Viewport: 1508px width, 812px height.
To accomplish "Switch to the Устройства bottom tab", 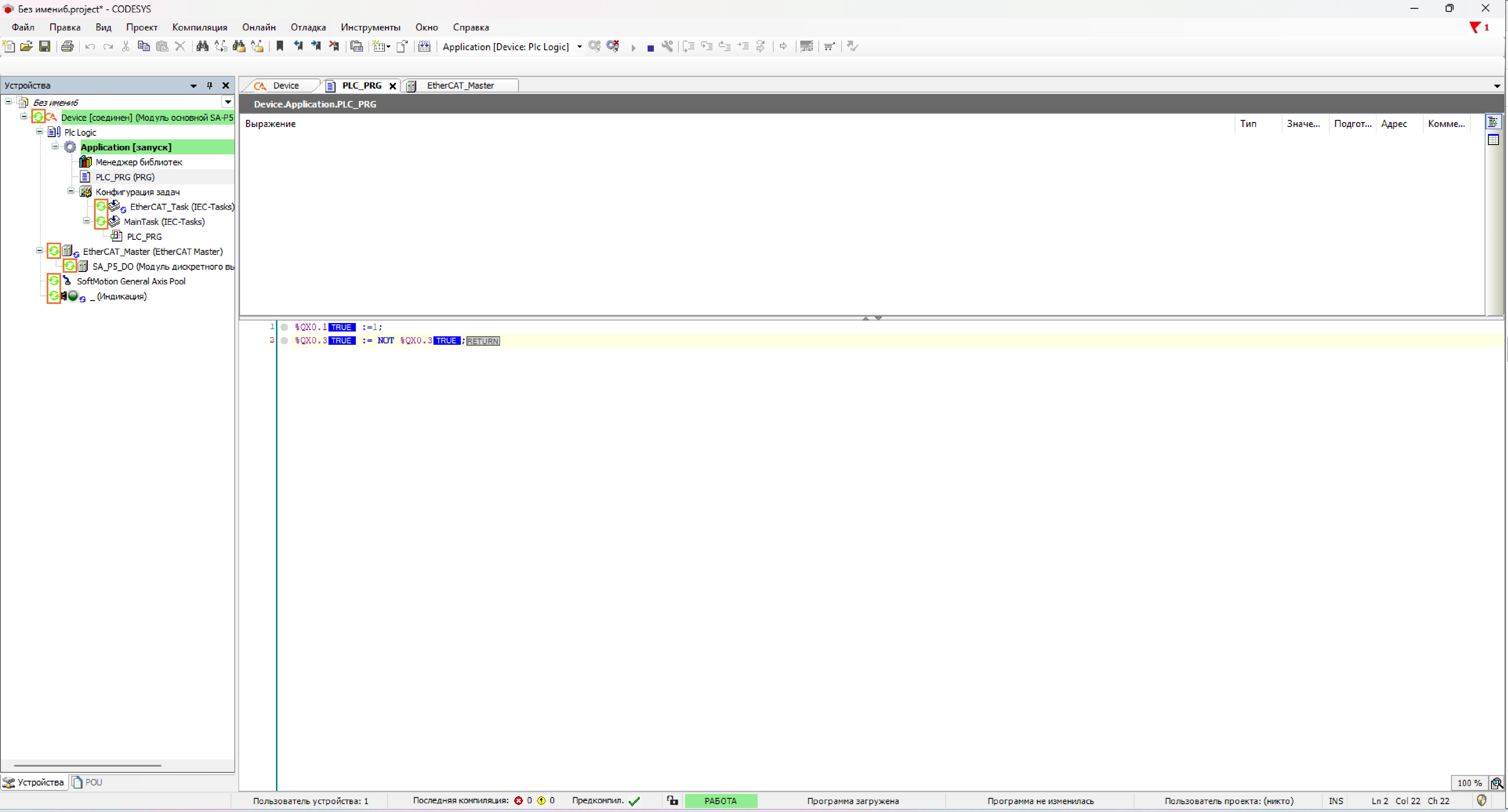I will tap(33, 782).
